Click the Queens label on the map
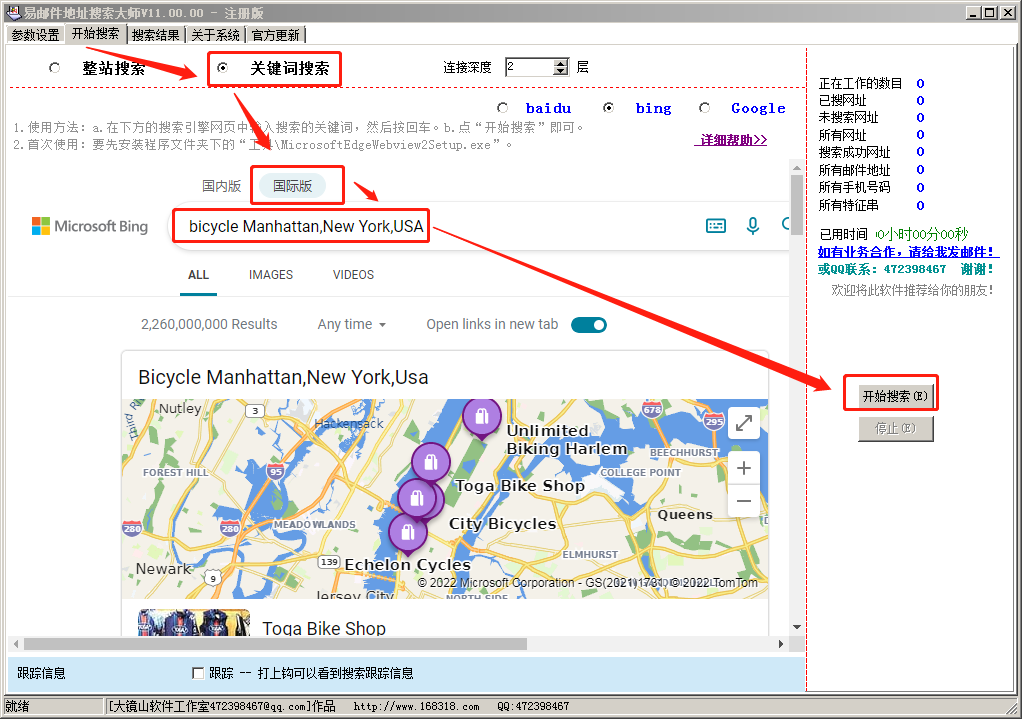1022x719 pixels. [x=685, y=514]
